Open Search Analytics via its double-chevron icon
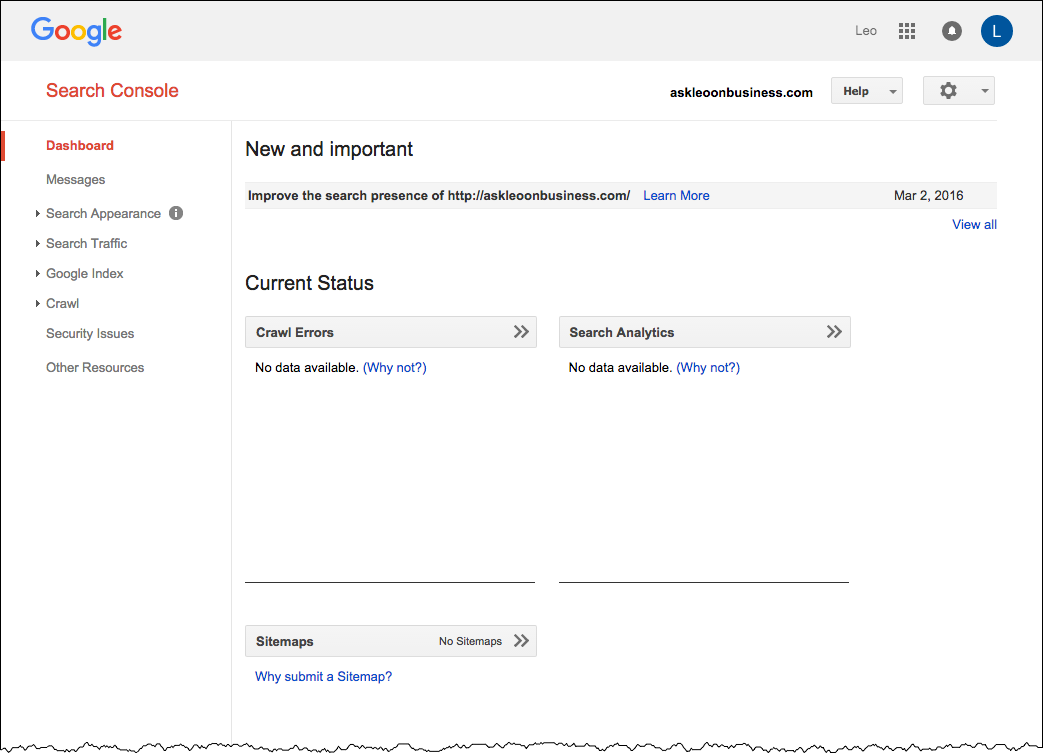Image resolution: width=1043 pixels, height=753 pixels. (835, 331)
